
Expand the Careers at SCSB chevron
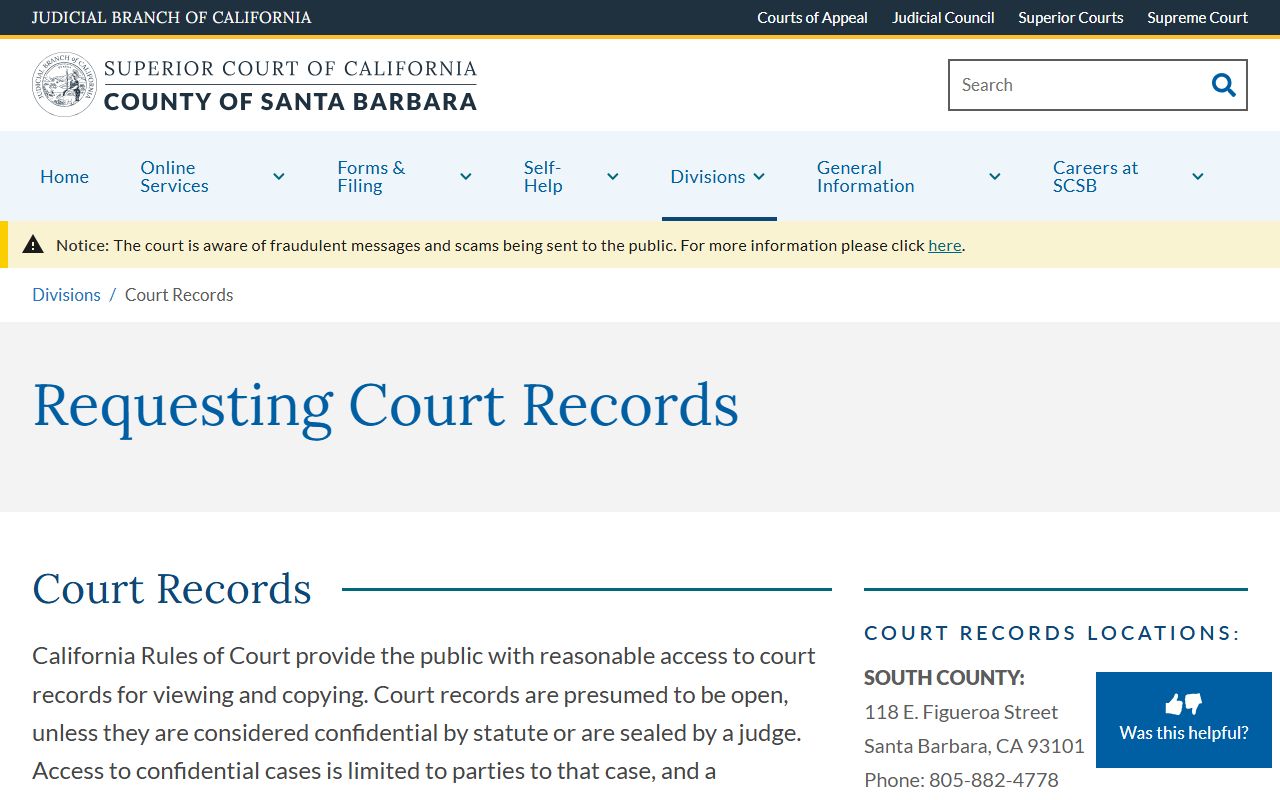tap(1198, 177)
